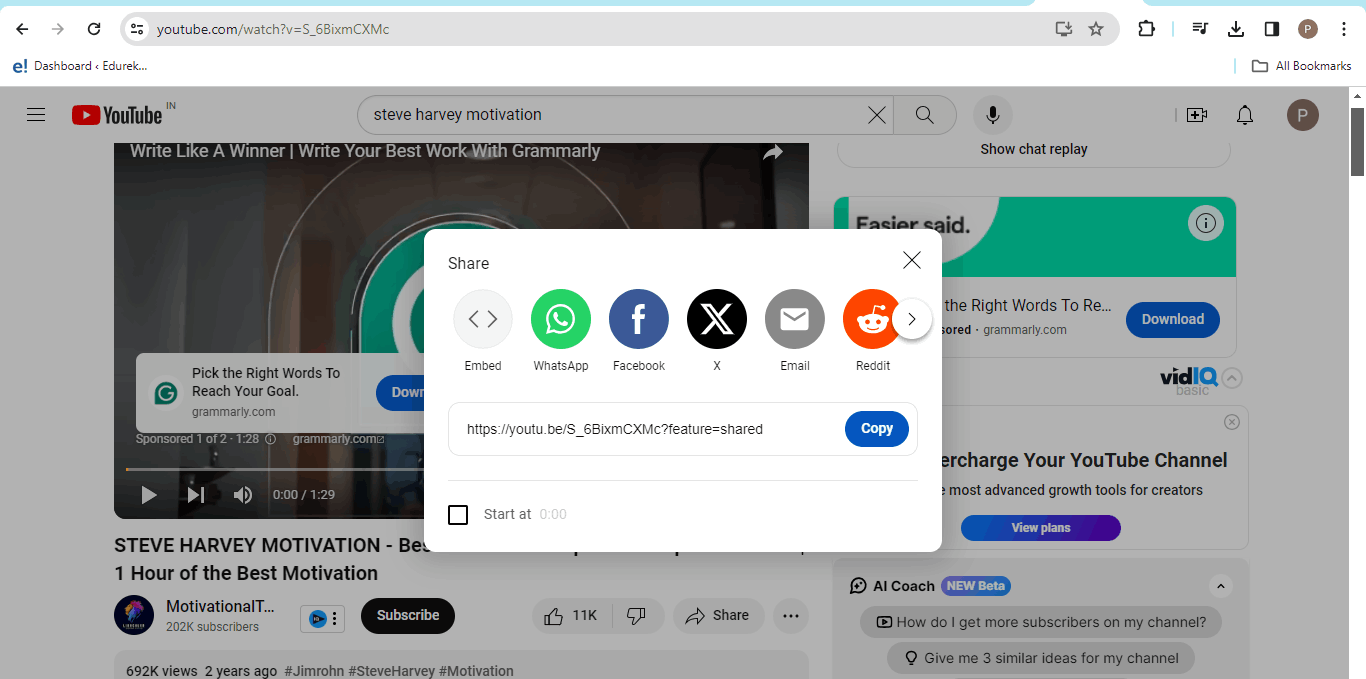
Task: Open the YouTube hamburger guide menu
Action: tap(36, 115)
